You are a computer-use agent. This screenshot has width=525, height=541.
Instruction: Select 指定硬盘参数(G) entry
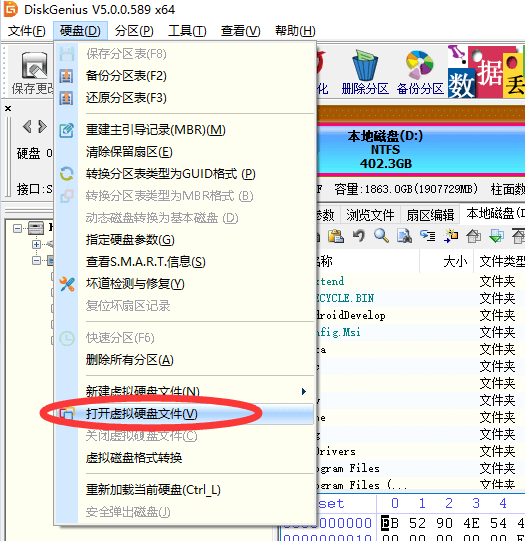185,240
